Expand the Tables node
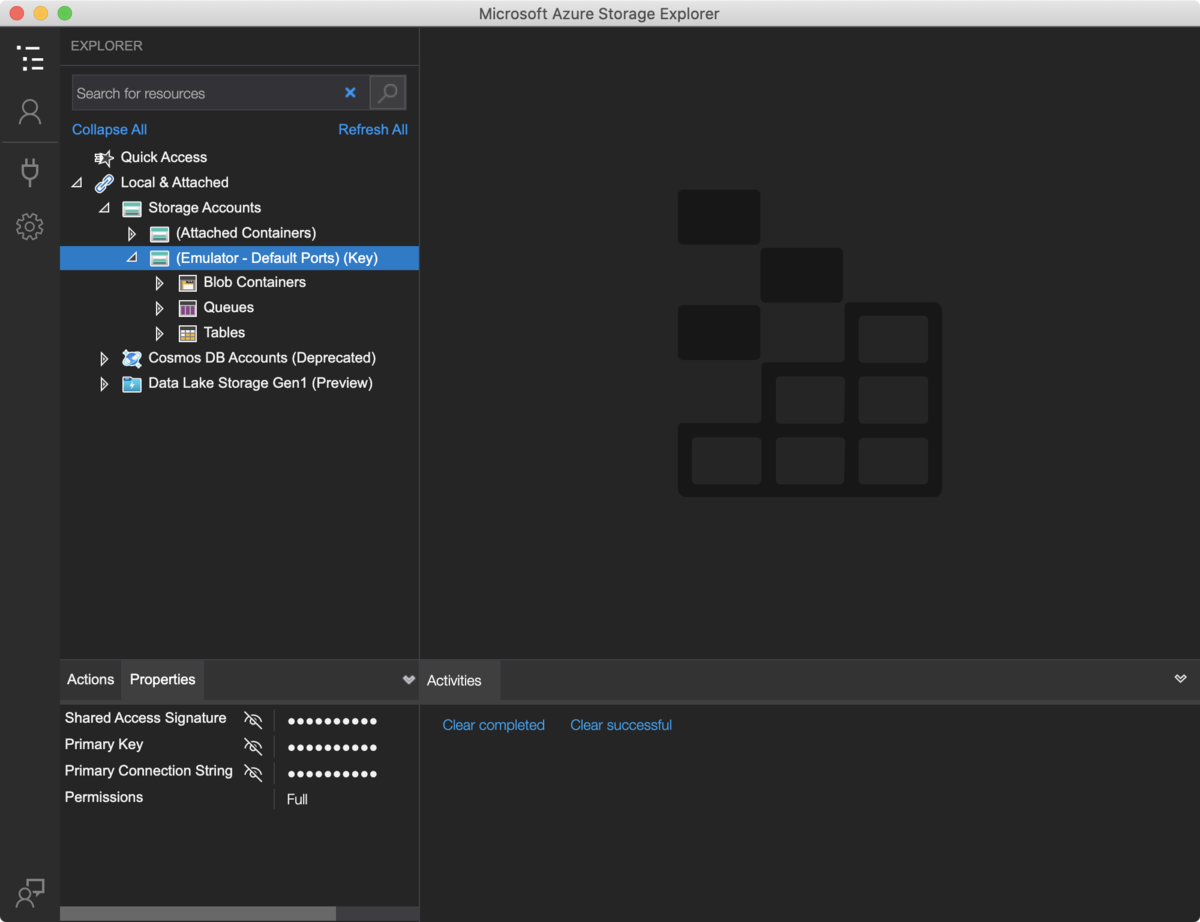 click(x=159, y=333)
